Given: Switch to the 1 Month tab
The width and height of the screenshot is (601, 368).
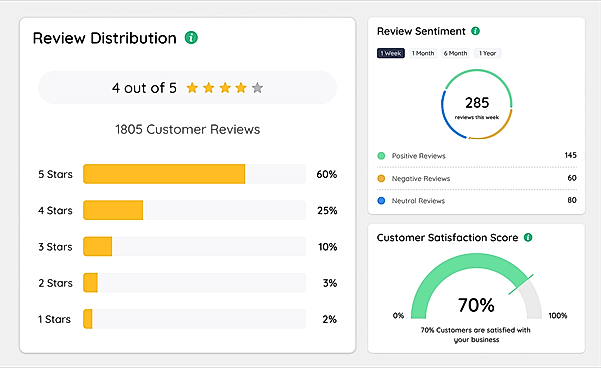Looking at the screenshot, I should 423,53.
